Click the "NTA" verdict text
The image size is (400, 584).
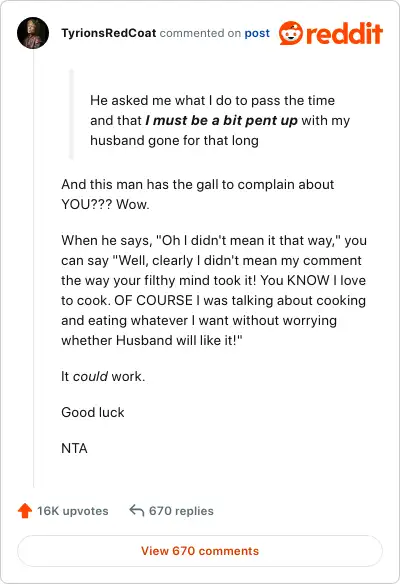coord(74,448)
